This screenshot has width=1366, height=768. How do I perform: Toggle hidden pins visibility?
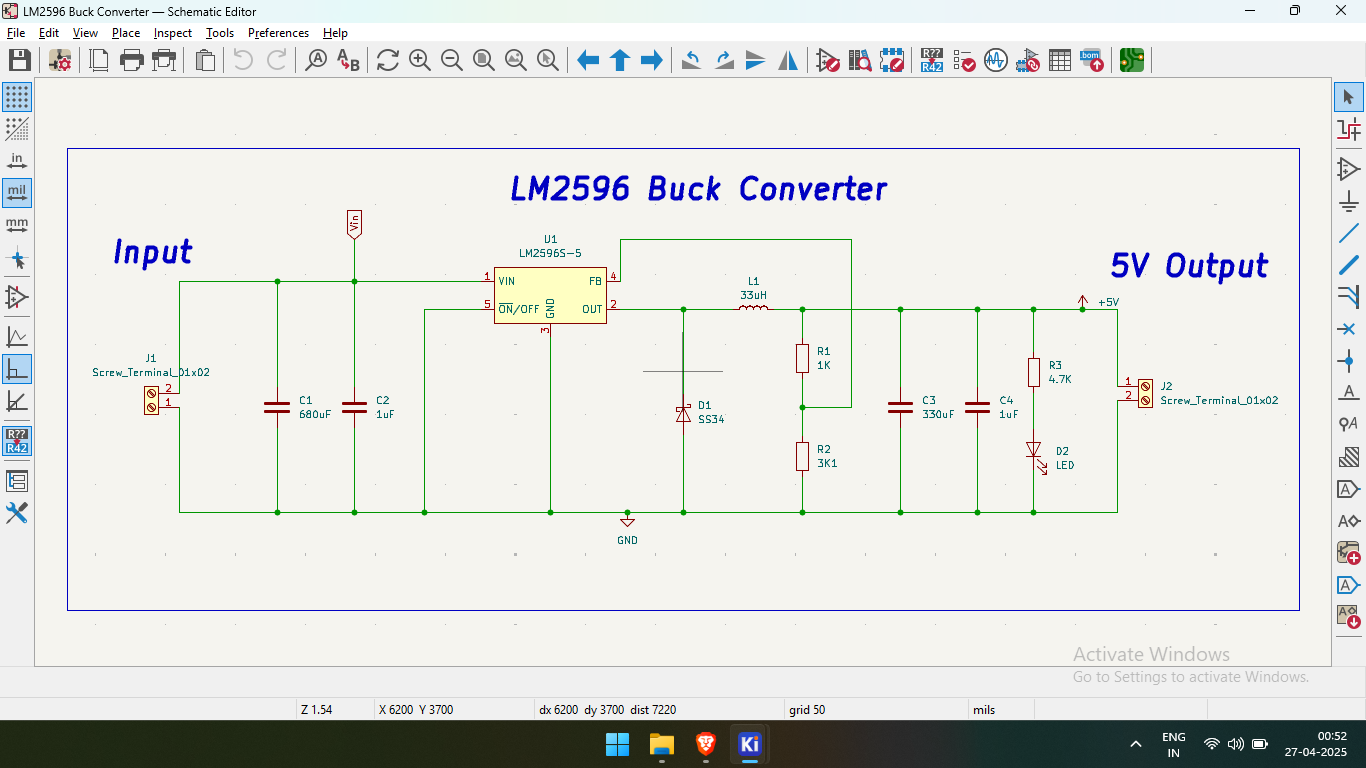(x=17, y=297)
